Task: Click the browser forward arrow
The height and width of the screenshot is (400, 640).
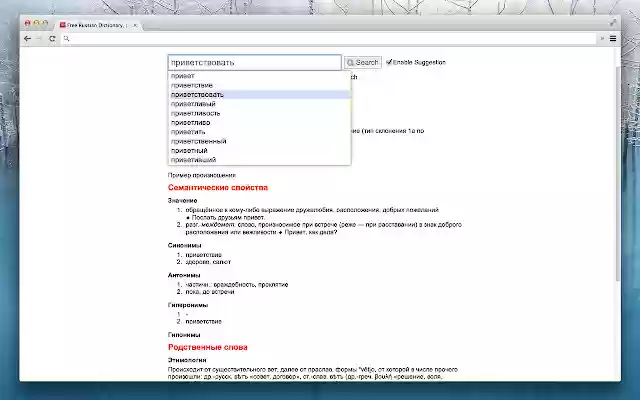Action: (39, 38)
